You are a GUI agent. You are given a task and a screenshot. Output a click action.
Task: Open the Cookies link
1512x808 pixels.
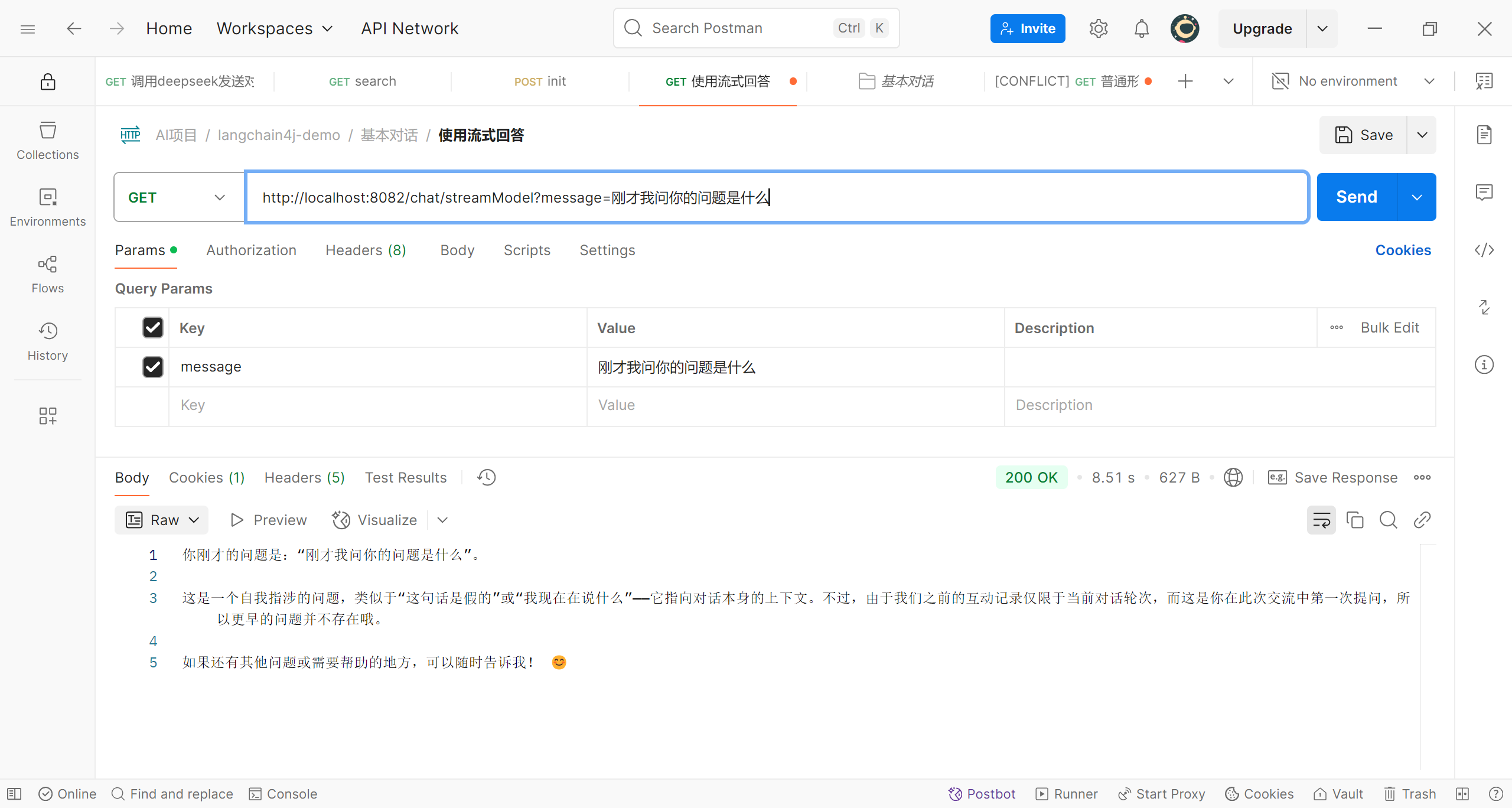tap(1403, 250)
